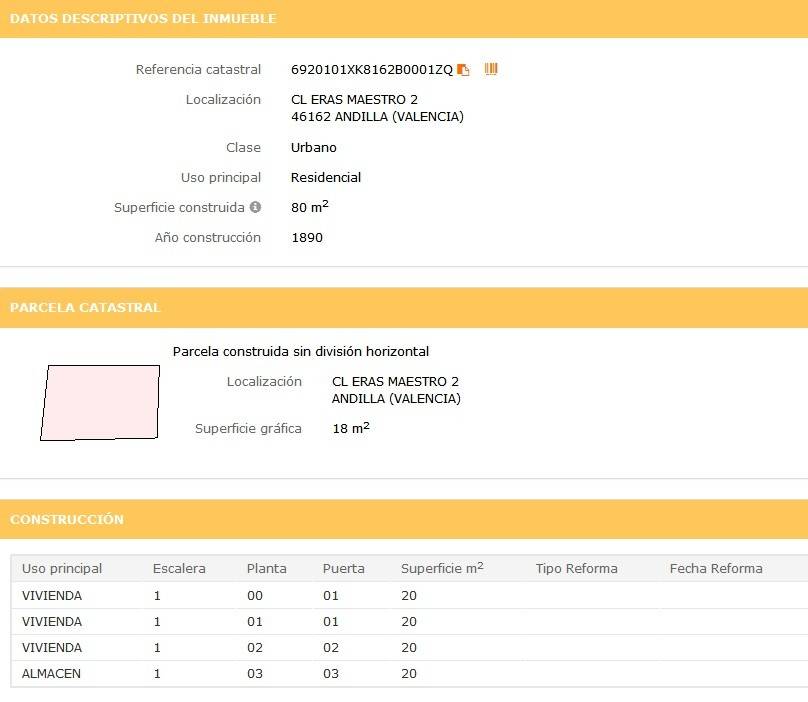Select the VIVIENDA row on planta 00
The height and width of the screenshot is (702, 808).
[x=409, y=595]
